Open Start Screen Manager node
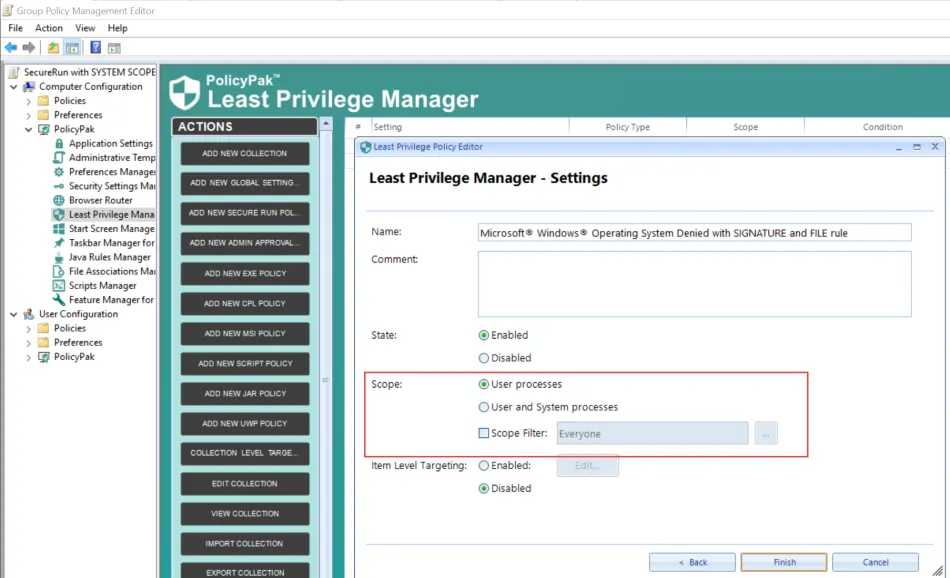 coord(110,229)
